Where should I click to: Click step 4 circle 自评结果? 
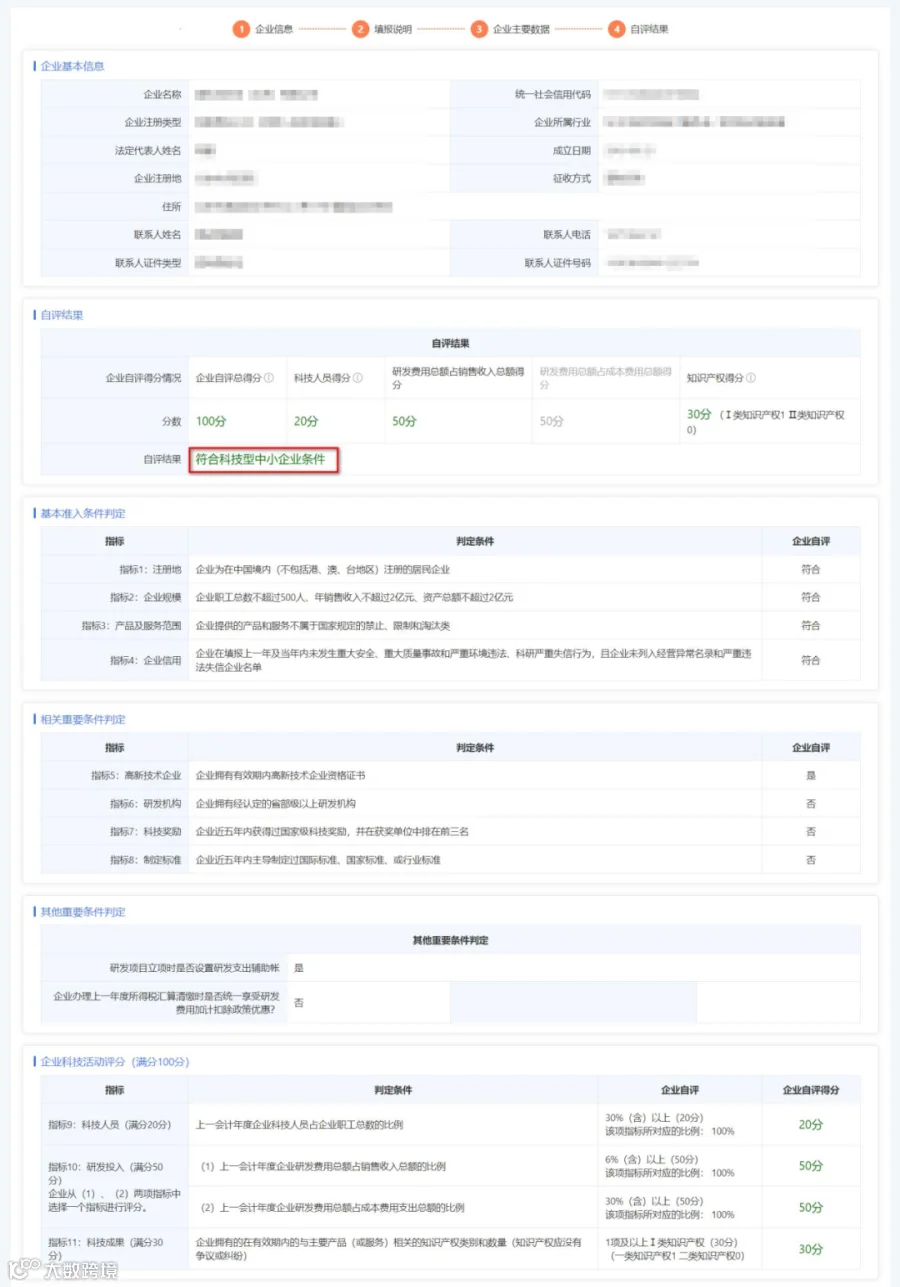617,29
